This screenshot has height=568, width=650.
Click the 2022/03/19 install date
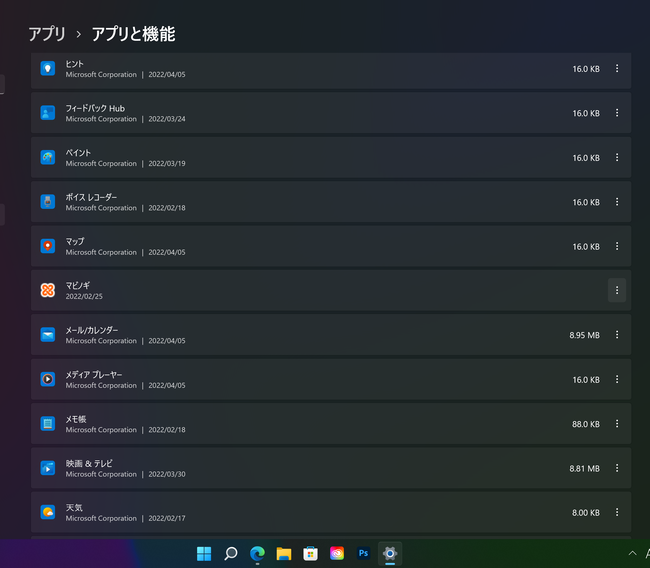click(x=167, y=163)
